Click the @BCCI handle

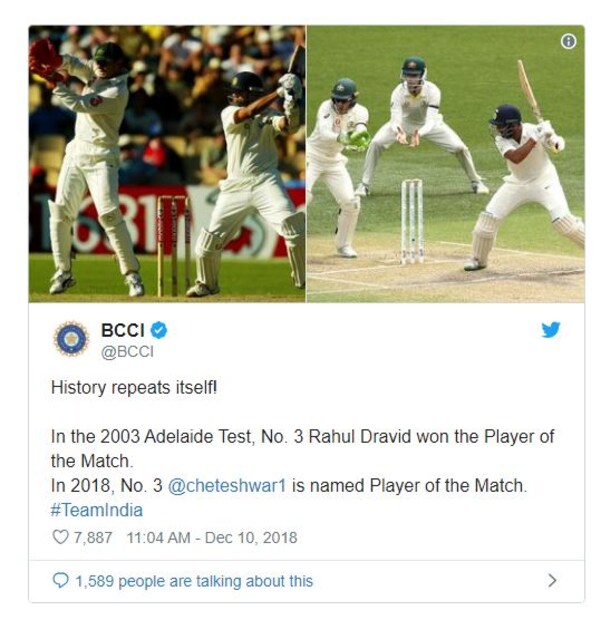[127, 352]
